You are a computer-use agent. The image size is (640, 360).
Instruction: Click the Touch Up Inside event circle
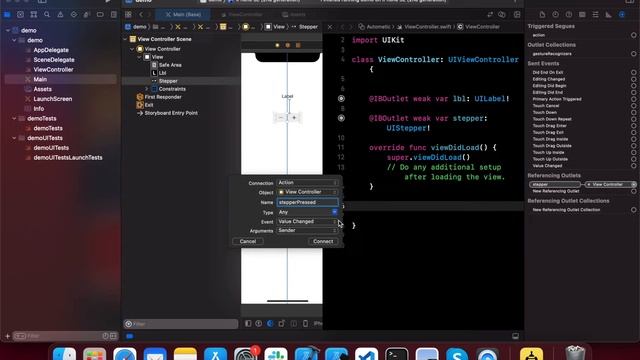633,152
